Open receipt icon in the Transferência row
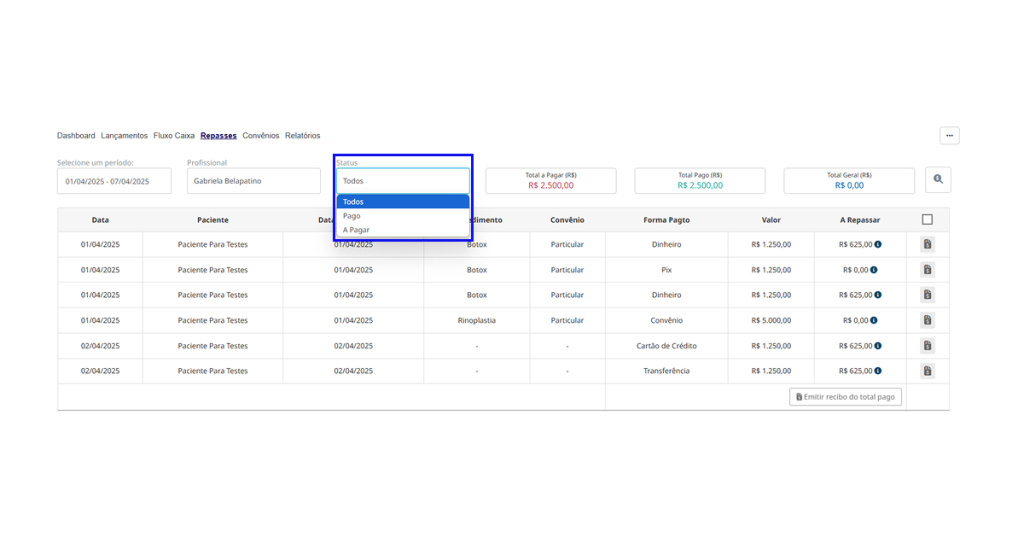Viewport: 1024px width, 538px height. [927, 371]
